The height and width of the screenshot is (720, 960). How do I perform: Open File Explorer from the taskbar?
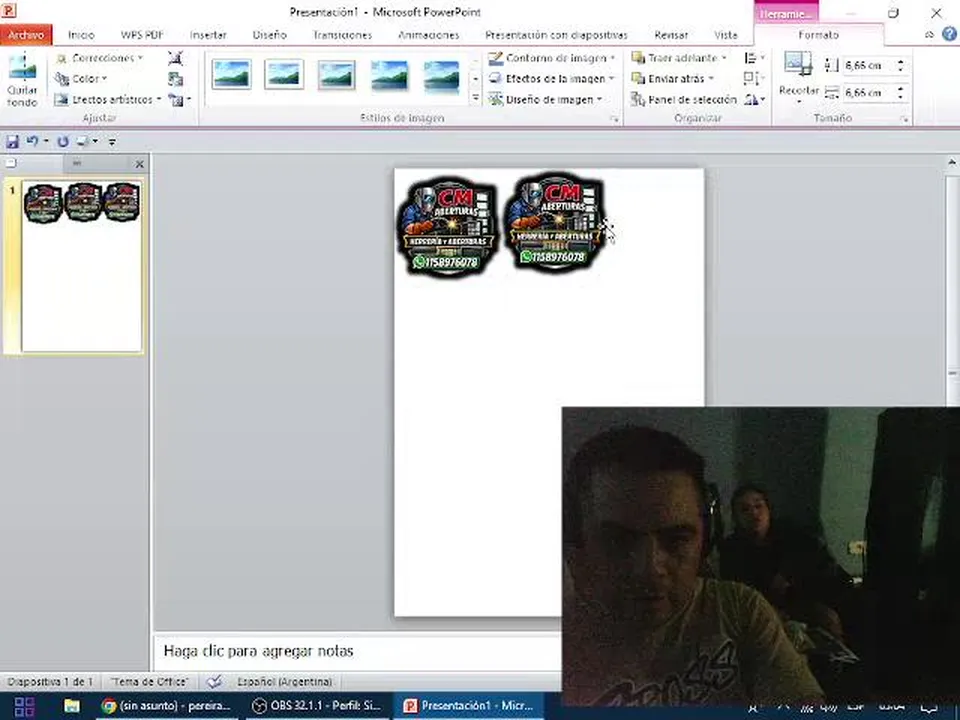coord(72,706)
